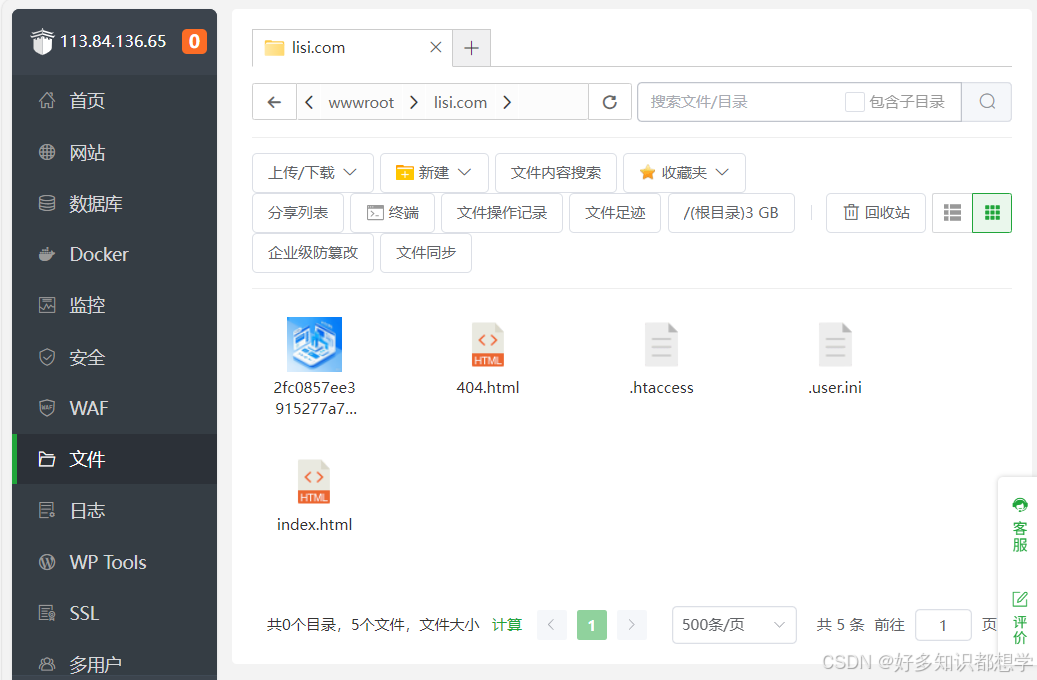Click the 分享列表 button
This screenshot has width=1037, height=680.
[x=298, y=213]
